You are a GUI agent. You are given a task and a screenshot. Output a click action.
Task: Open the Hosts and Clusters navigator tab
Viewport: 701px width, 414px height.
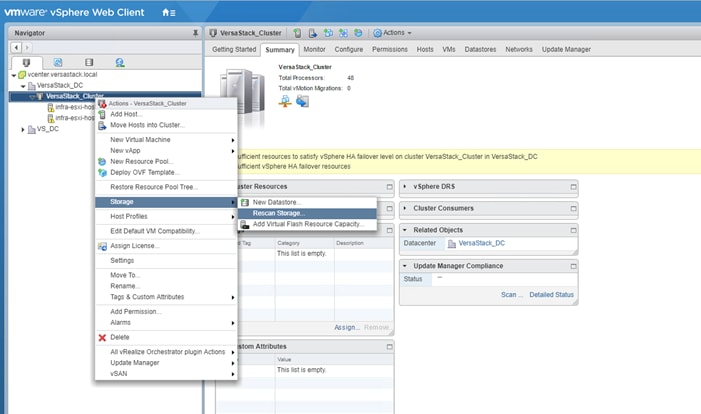26,63
